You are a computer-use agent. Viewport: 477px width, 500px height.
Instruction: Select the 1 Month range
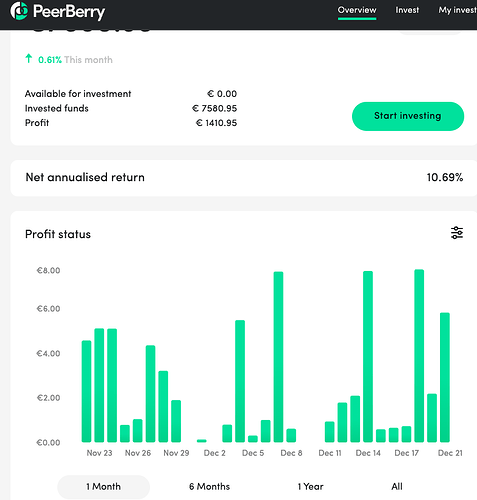[x=103, y=487]
